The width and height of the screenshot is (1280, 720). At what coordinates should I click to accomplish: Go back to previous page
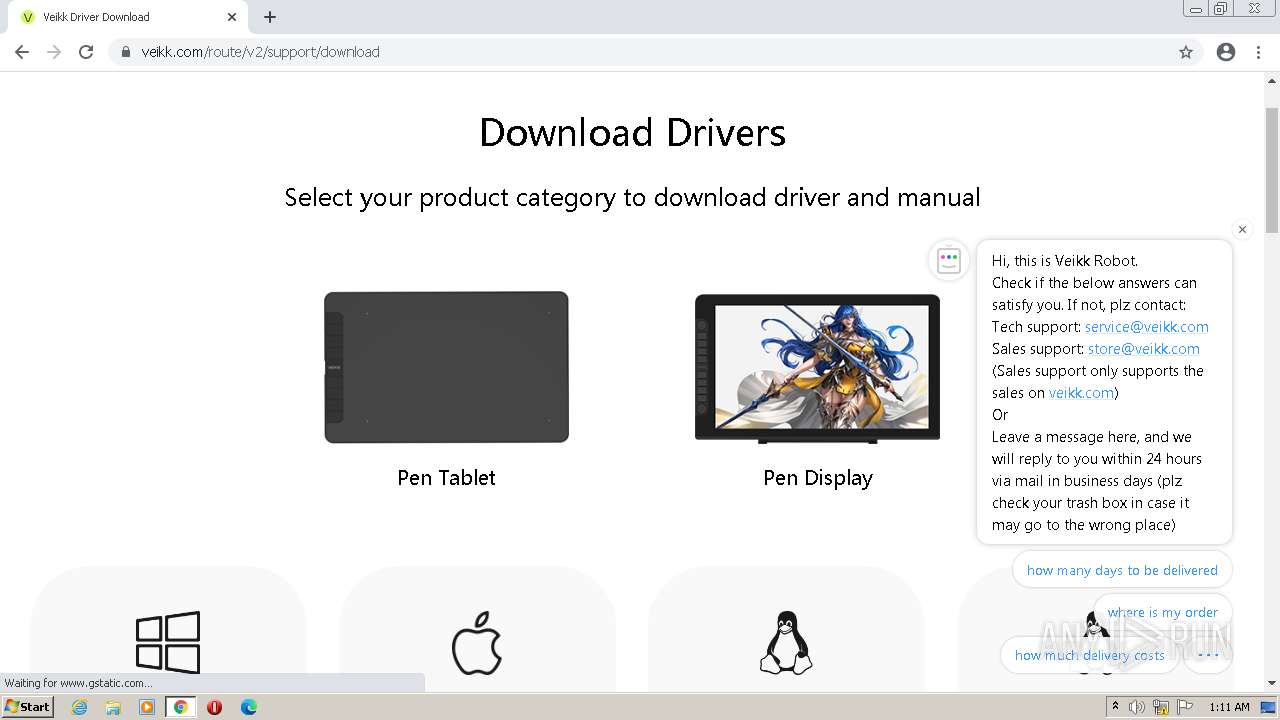point(22,52)
